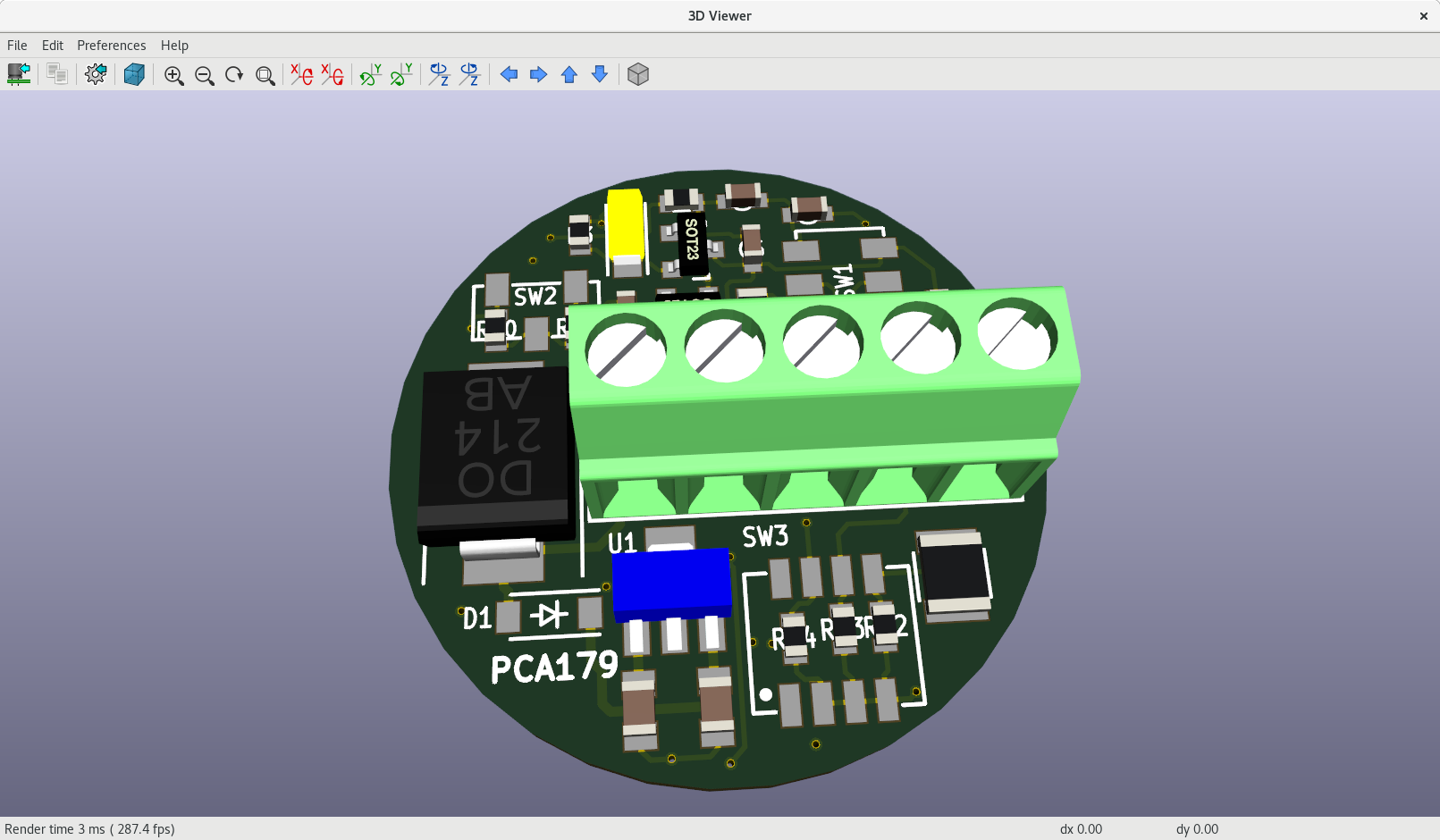Viewport: 1440px width, 840px height.
Task: Click the Reload board icon
Action: 19,74
